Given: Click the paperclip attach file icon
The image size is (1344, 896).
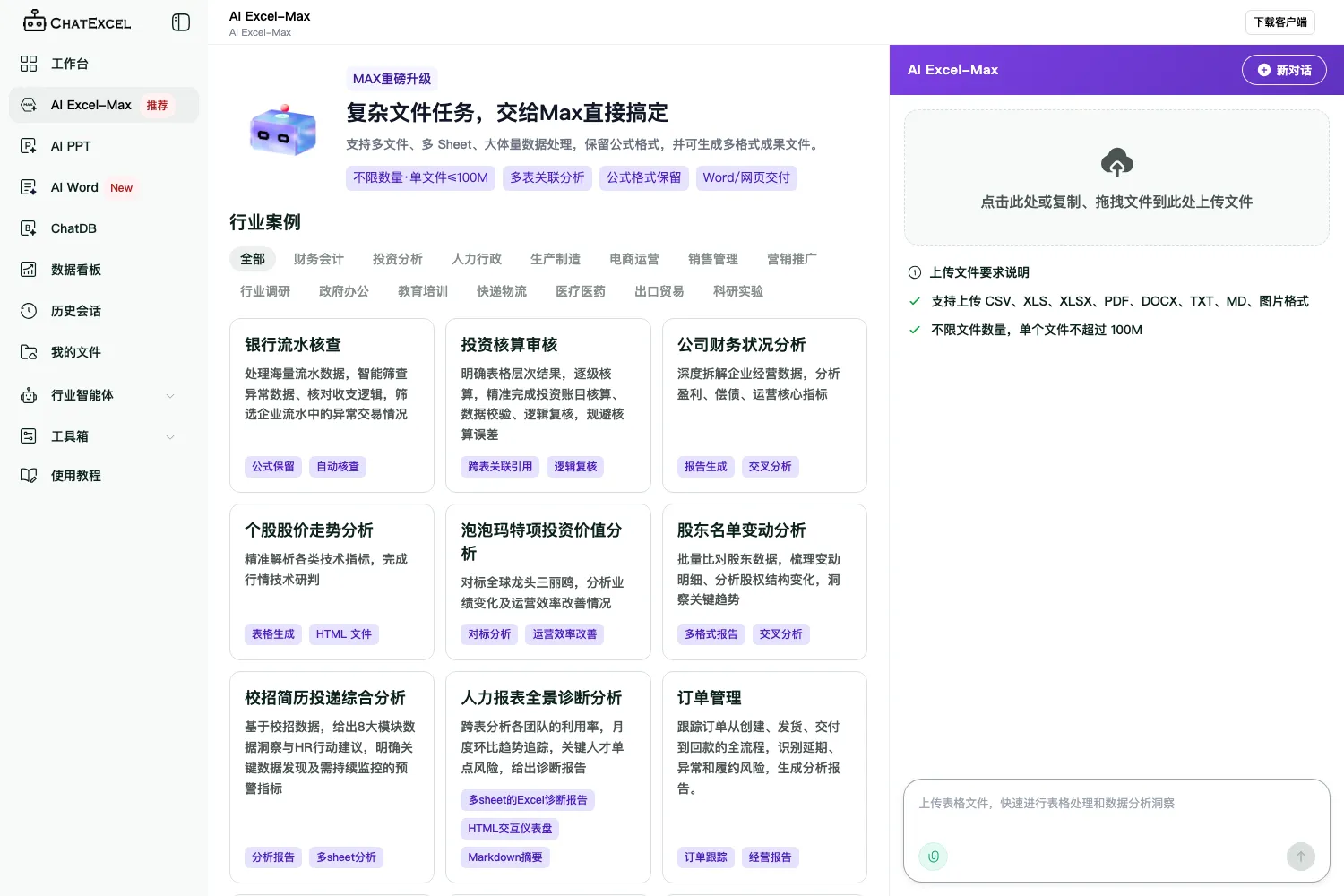Looking at the screenshot, I should [933, 856].
